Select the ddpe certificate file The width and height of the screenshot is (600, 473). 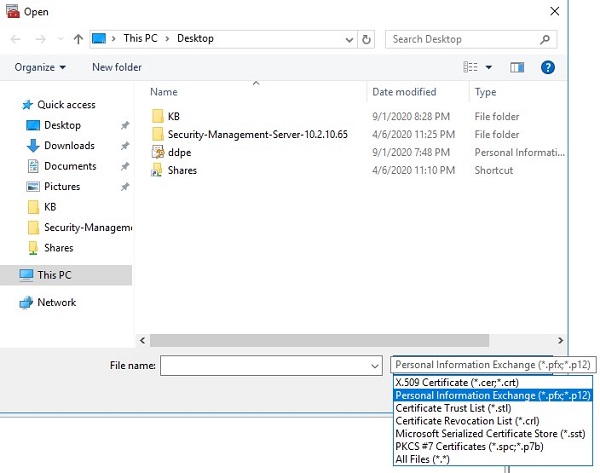pos(178,152)
